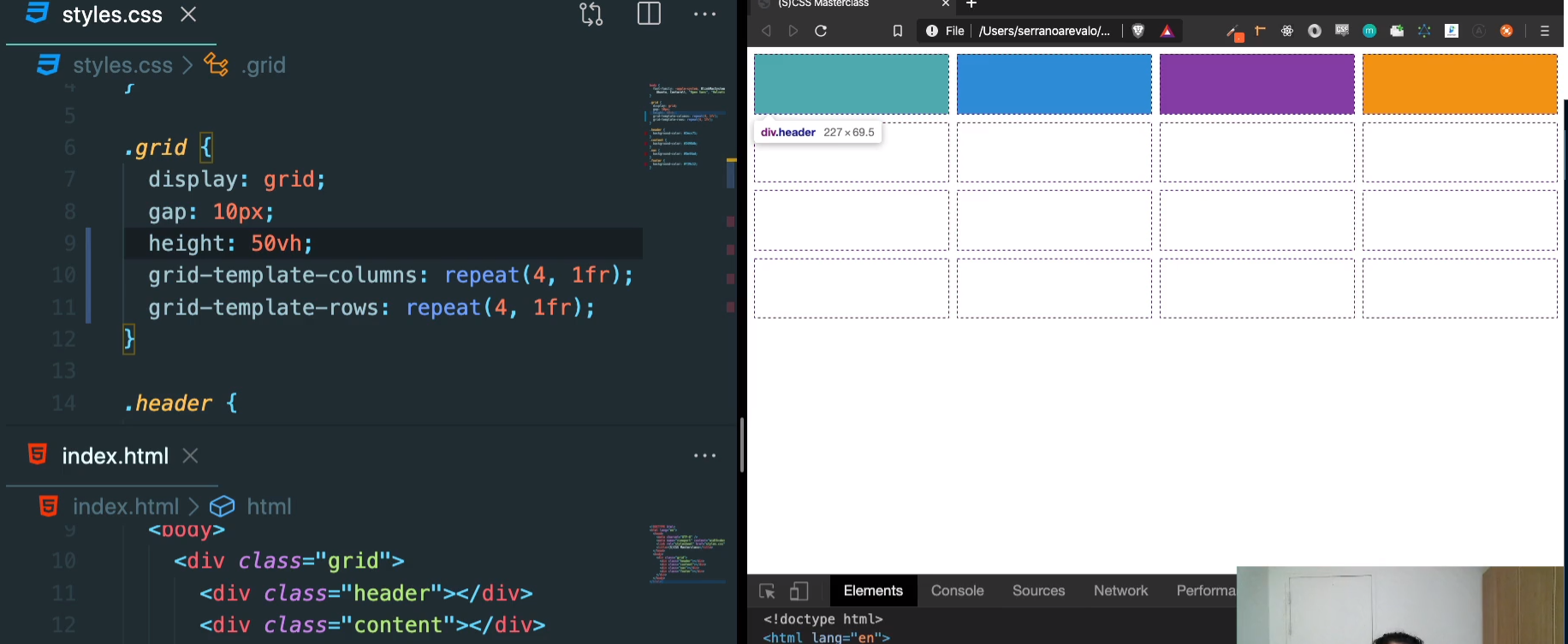Switch to the DevTools Console tab

(958, 591)
